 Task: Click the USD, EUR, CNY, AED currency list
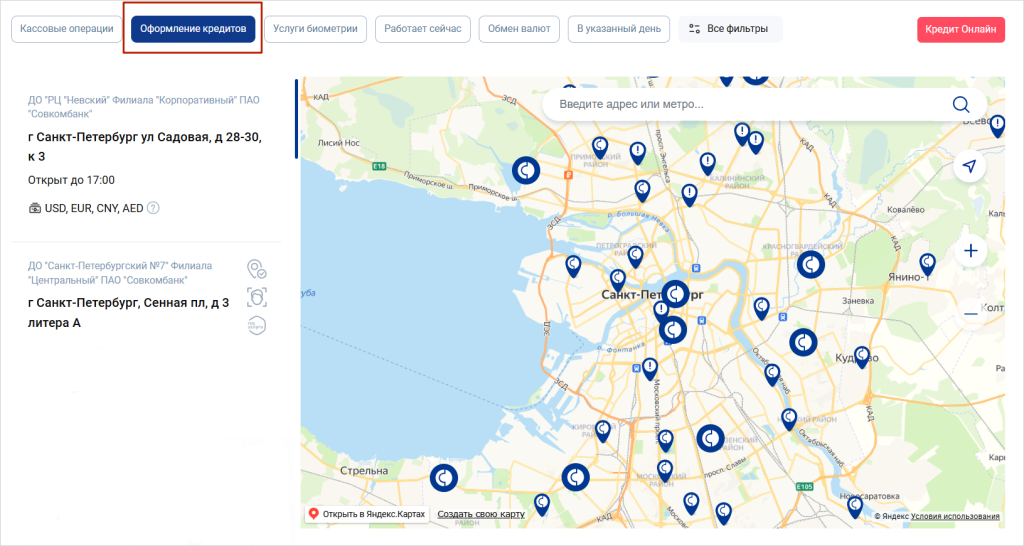pos(94,208)
